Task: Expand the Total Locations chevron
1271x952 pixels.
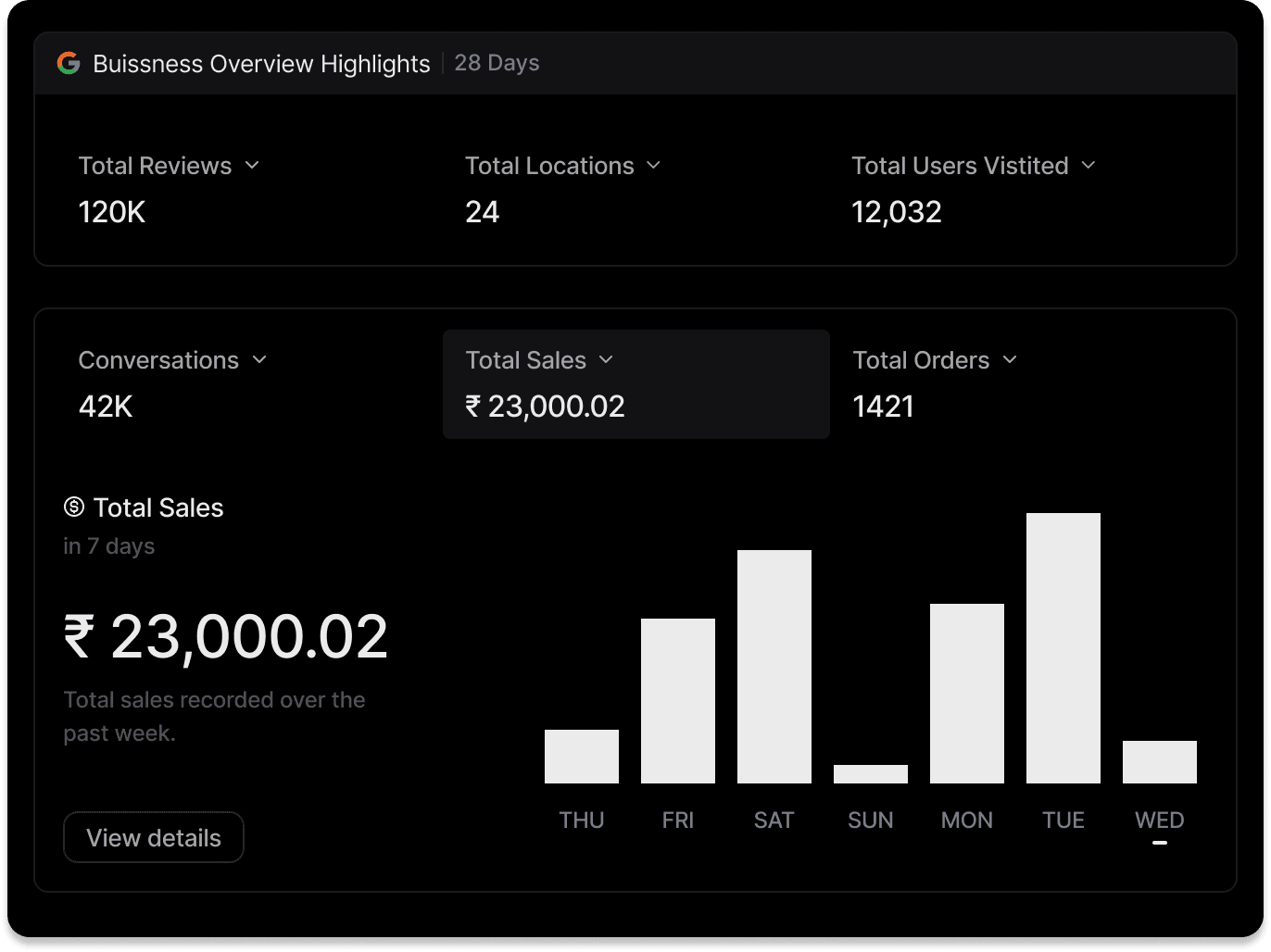Action: tap(653, 166)
